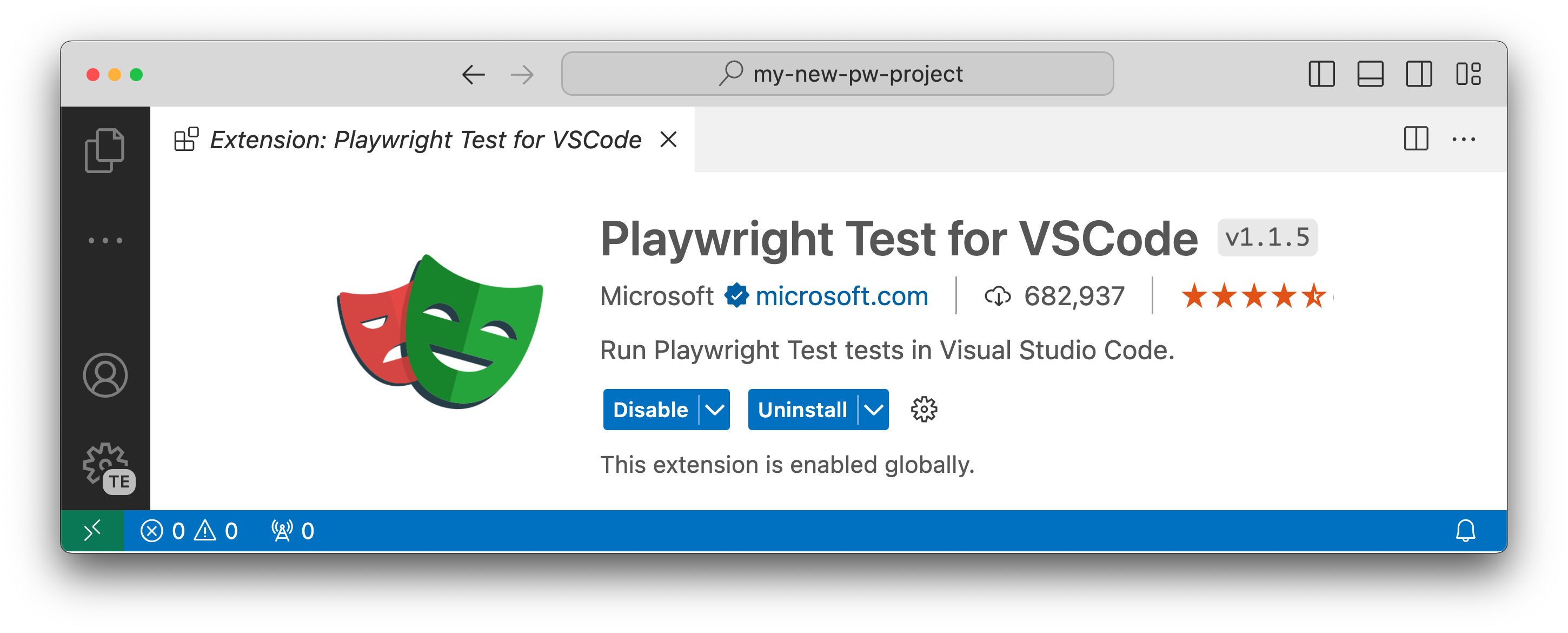This screenshot has width=1568, height=633.
Task: Open the microsoft.com publisher link
Action: click(841, 296)
